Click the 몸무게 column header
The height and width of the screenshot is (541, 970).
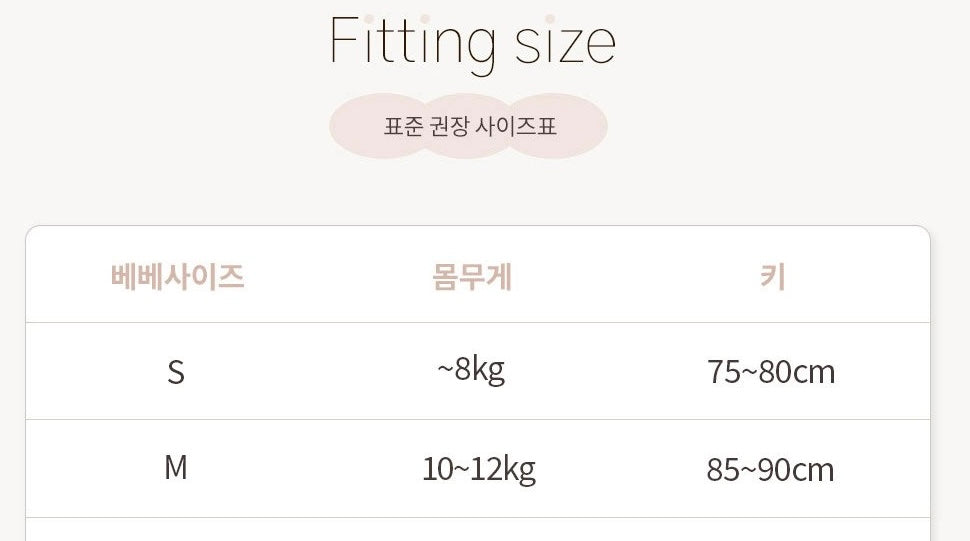(x=471, y=276)
